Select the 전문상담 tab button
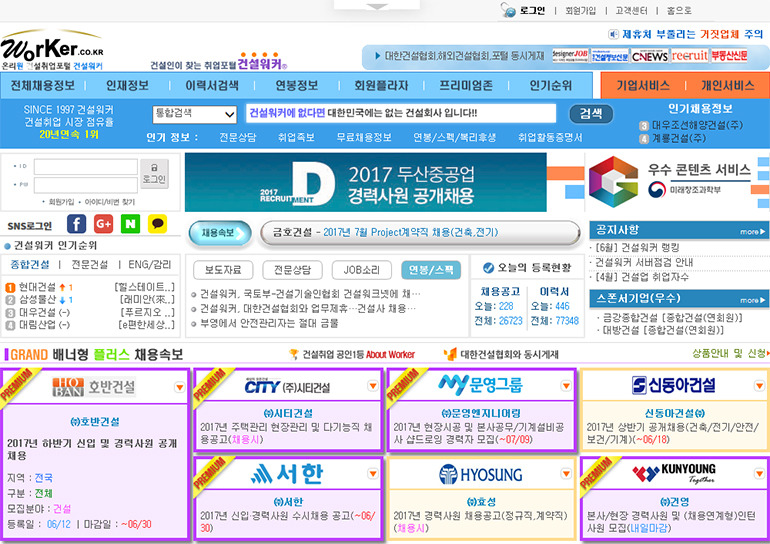This screenshot has height=544, width=770. point(292,270)
